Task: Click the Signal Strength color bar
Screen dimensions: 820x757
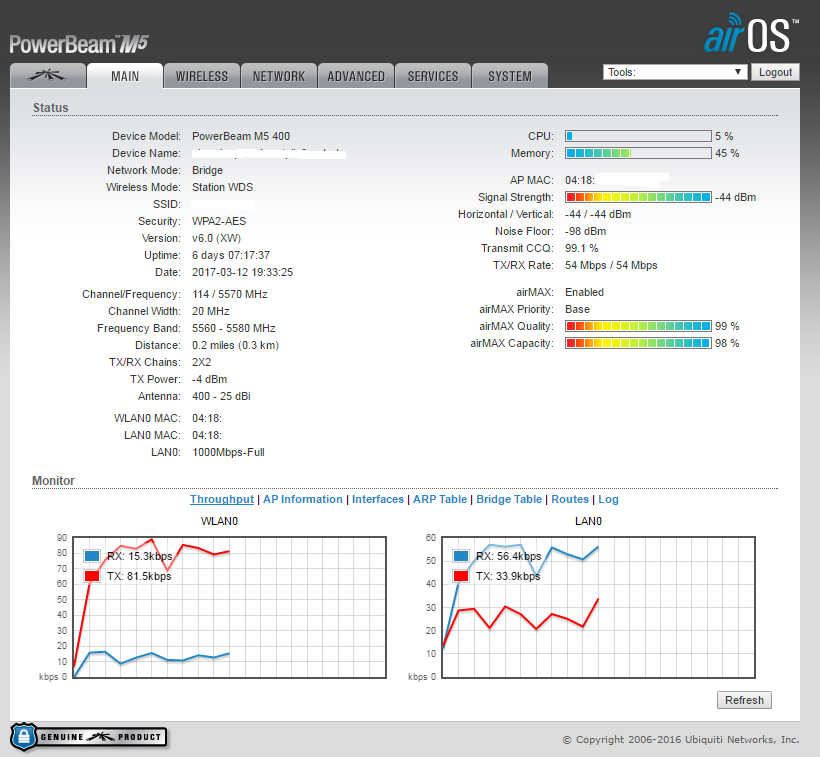Action: tap(638, 197)
